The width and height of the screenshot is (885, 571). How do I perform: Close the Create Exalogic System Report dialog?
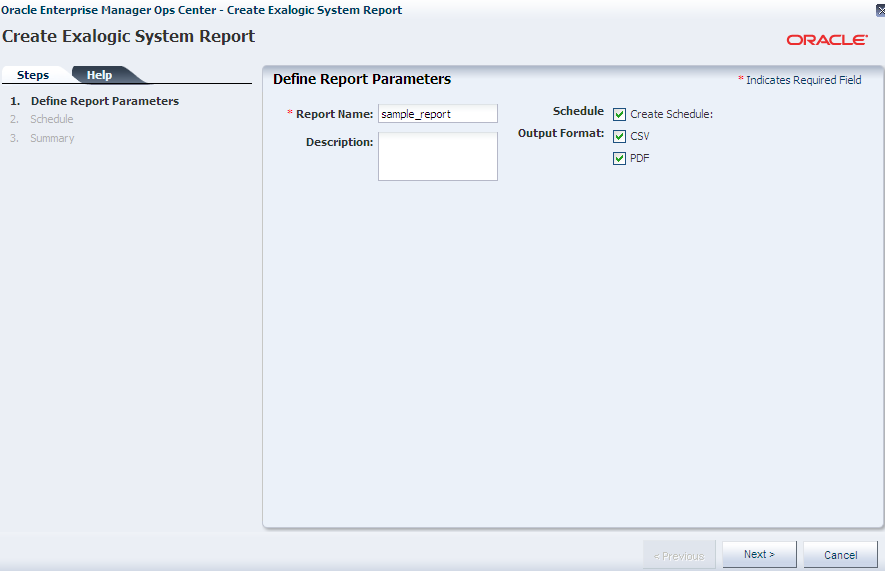[x=880, y=10]
